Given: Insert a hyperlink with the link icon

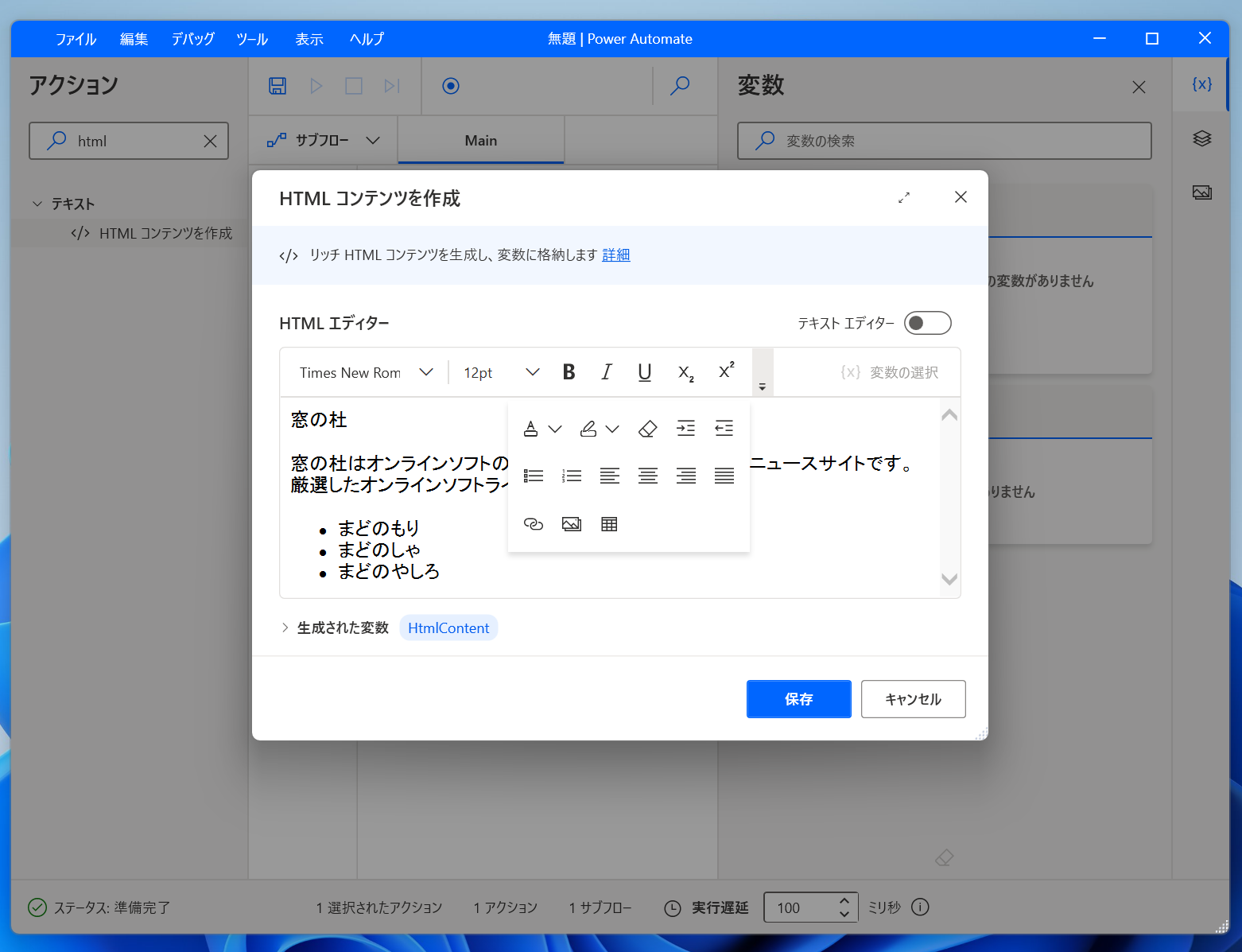Looking at the screenshot, I should (534, 523).
